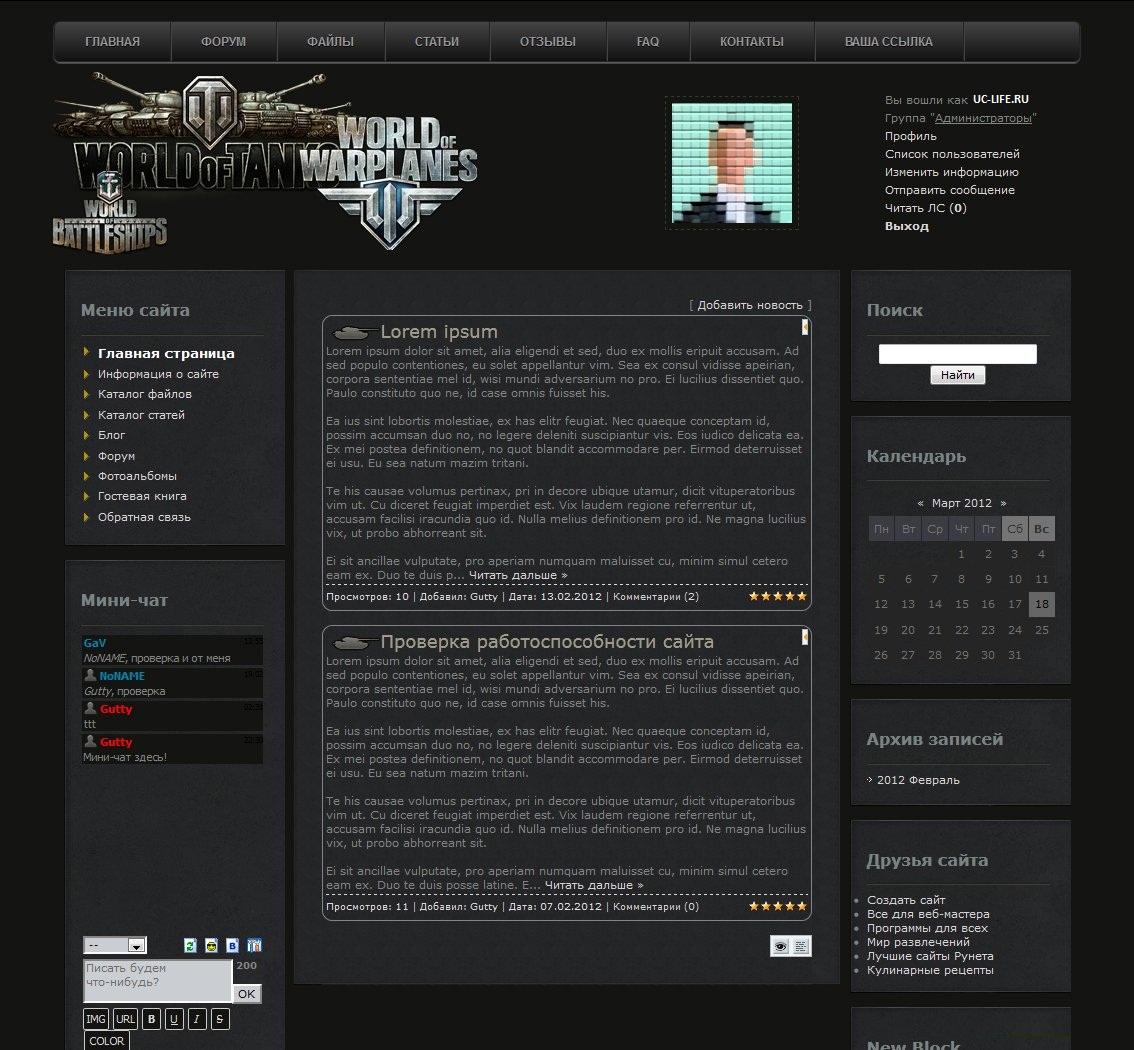Send the mini-chat message with OK
This screenshot has width=1134, height=1050.
pyautogui.click(x=247, y=994)
